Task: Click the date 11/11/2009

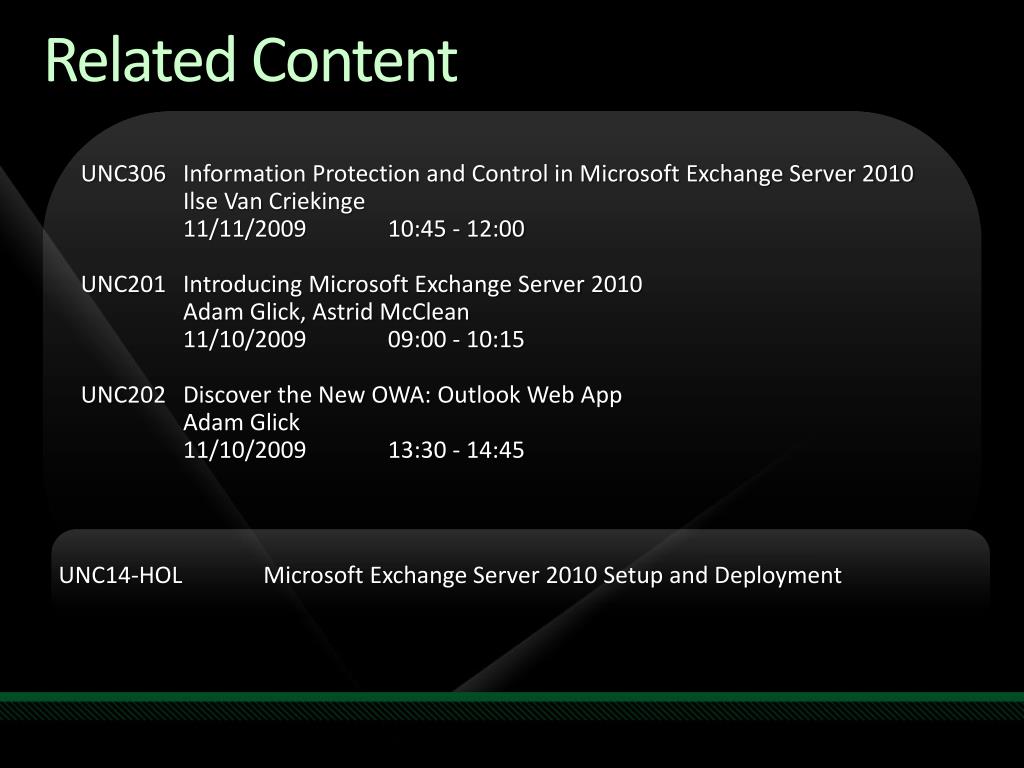Action: click(244, 229)
